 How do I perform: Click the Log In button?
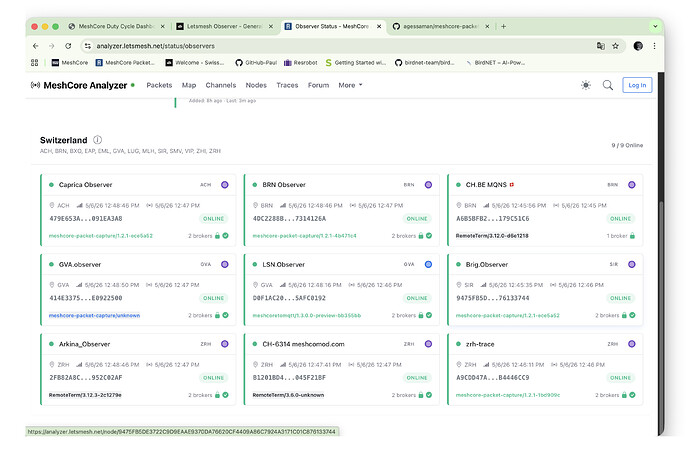tap(637, 85)
